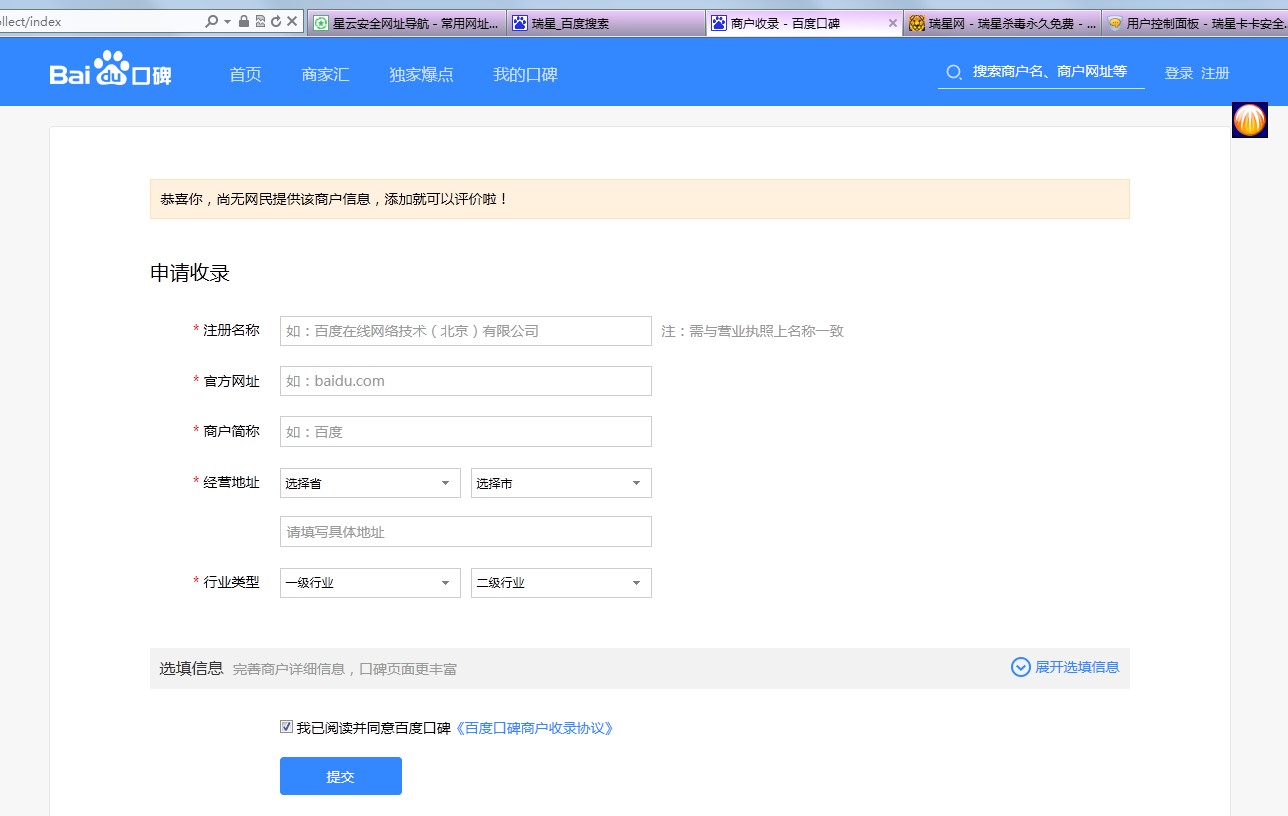The image size is (1288, 816).
Task: Refresh the page using the address bar icon
Action: point(275,21)
